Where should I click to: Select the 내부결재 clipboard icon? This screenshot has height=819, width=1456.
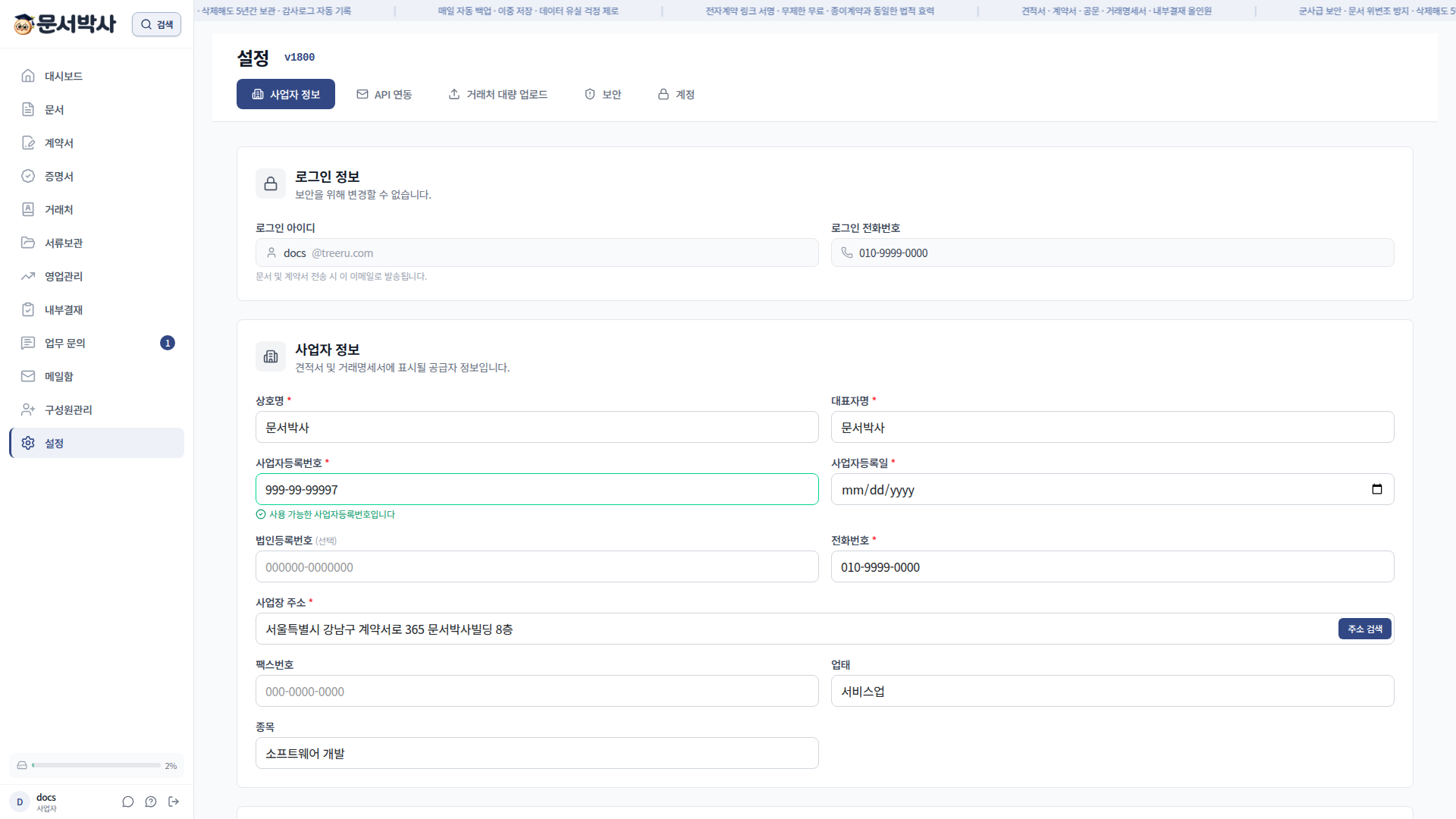click(x=28, y=309)
